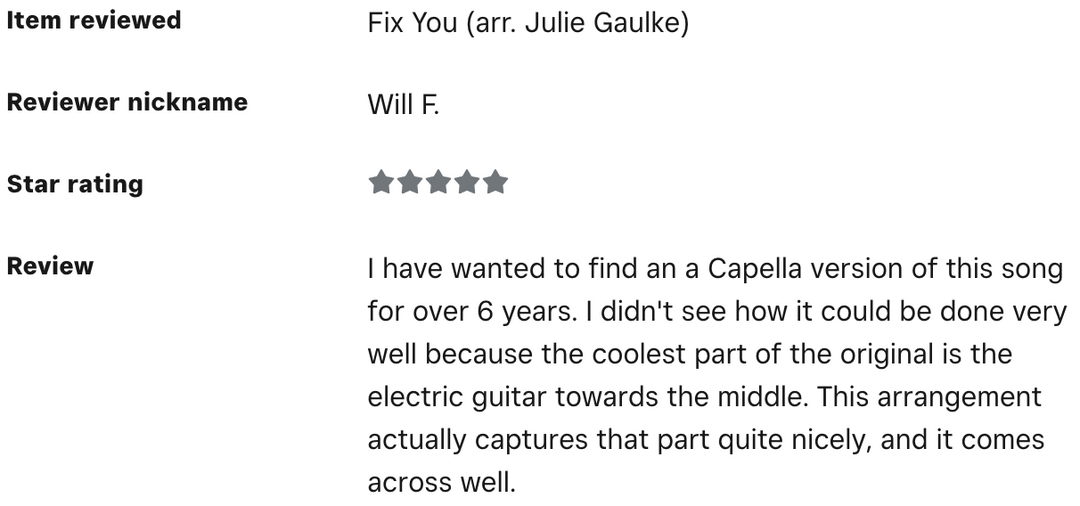Image resolution: width=1080 pixels, height=506 pixels.
Task: Click the second star in the rating
Action: tap(409, 183)
